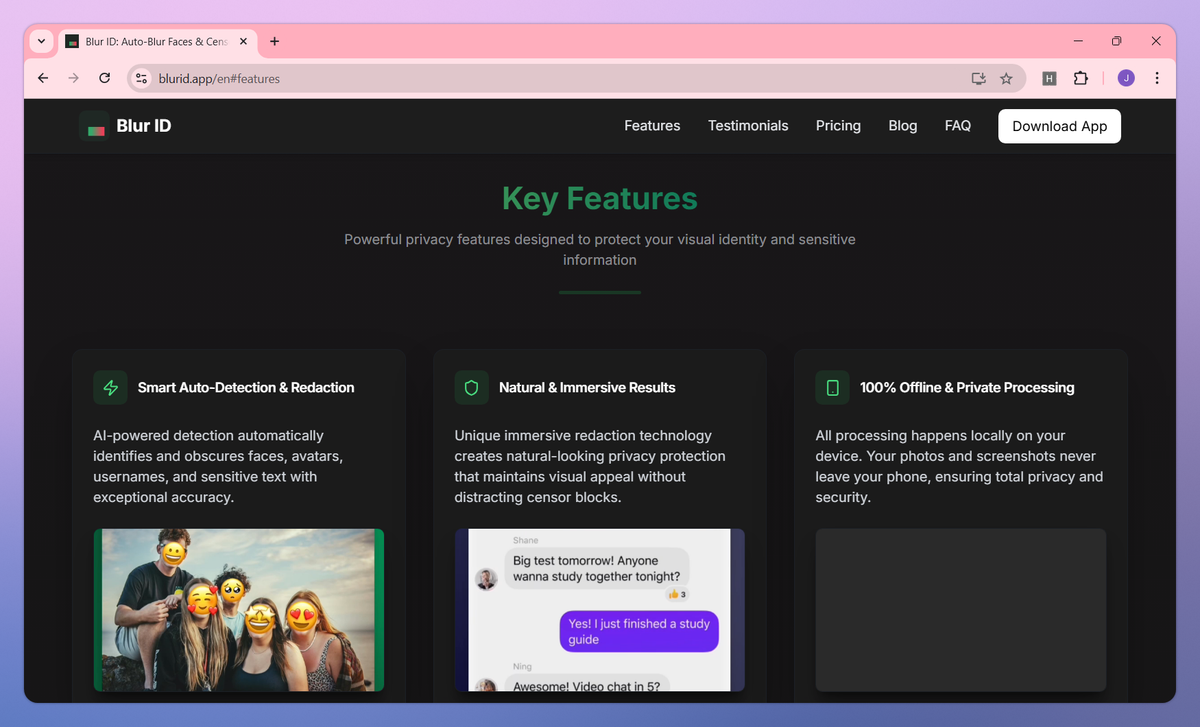1200x727 pixels.
Task: Click the 100% Offline & Private Processing title
Action: (967, 388)
